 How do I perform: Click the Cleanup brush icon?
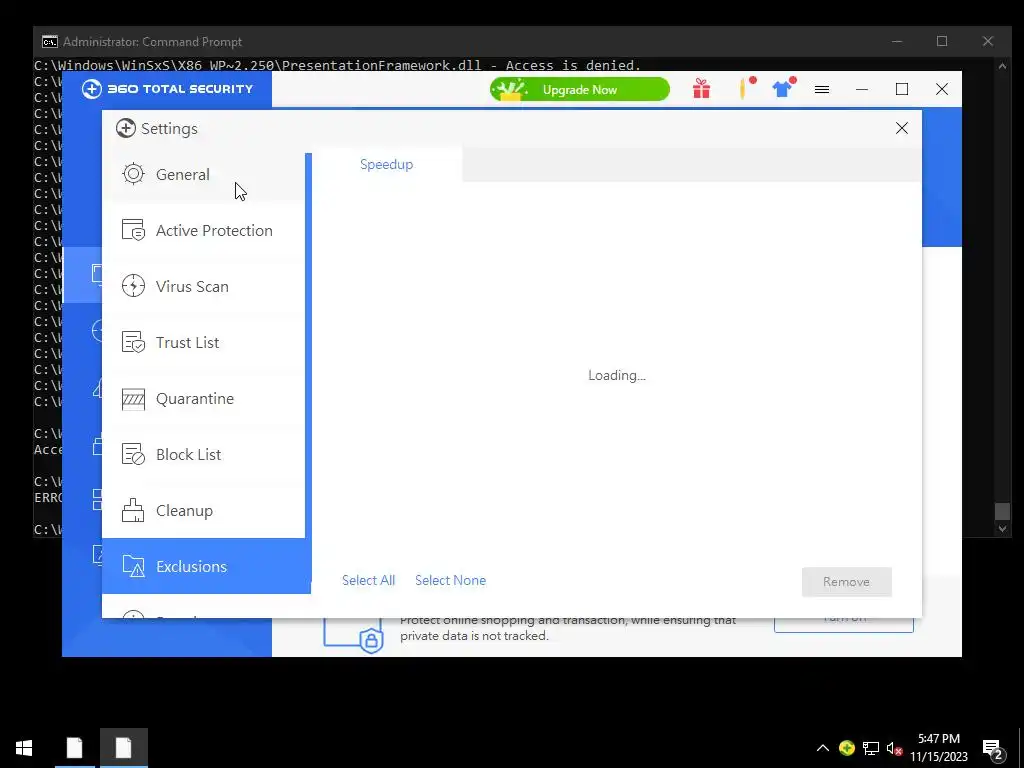click(x=133, y=511)
